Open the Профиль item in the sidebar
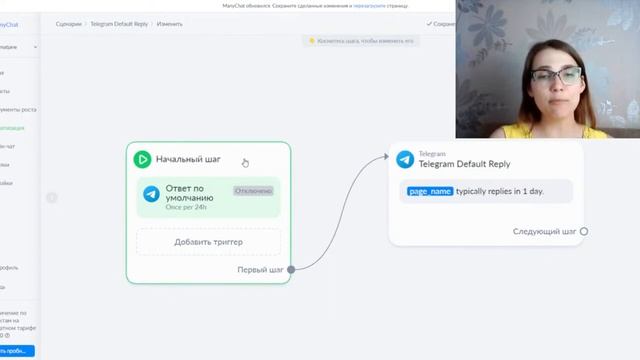 [x=9, y=268]
